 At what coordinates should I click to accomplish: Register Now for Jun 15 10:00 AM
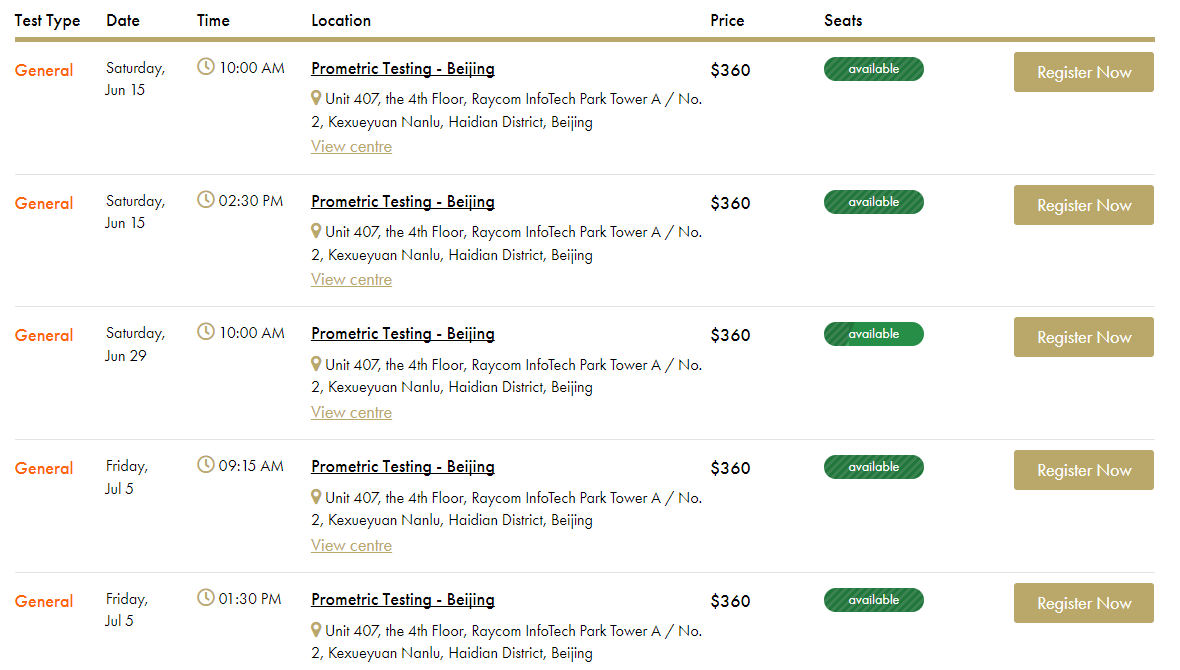tap(1083, 72)
